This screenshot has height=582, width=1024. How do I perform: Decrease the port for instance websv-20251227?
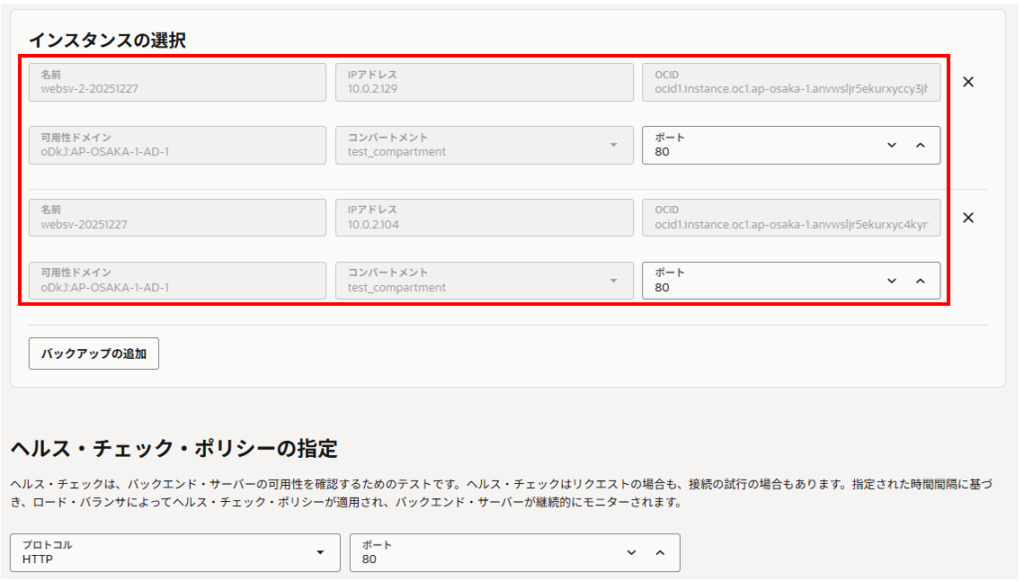pos(892,281)
